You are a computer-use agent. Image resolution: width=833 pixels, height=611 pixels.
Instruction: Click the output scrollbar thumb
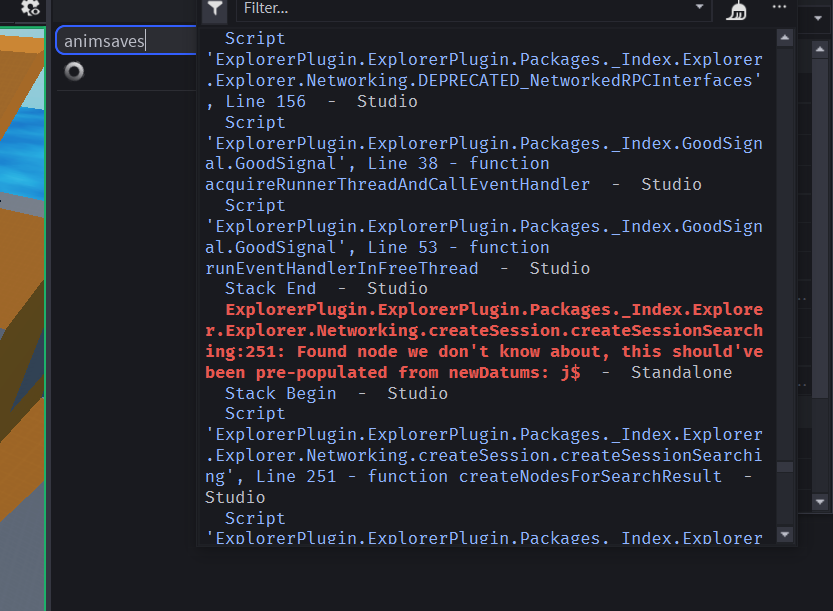[785, 467]
